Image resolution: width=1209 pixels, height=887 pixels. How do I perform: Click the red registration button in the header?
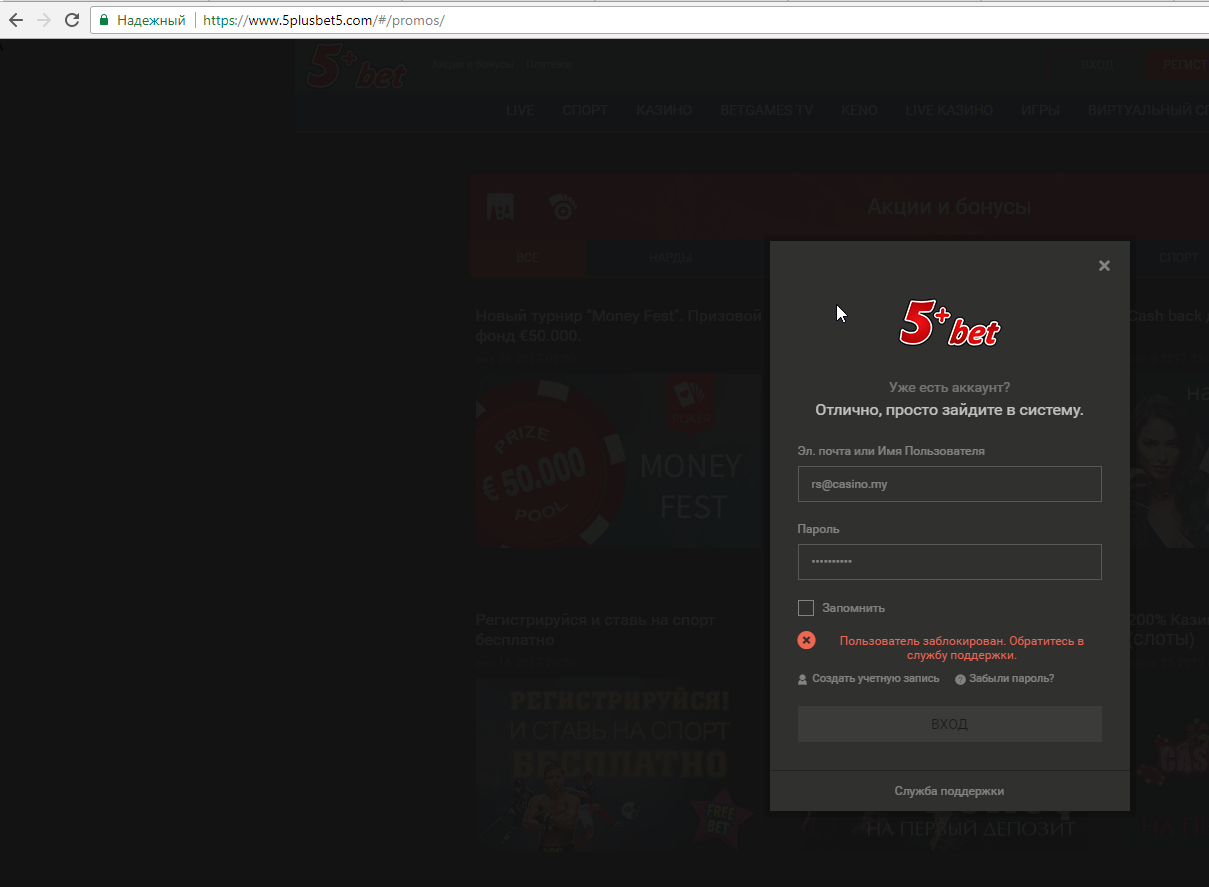point(1179,65)
